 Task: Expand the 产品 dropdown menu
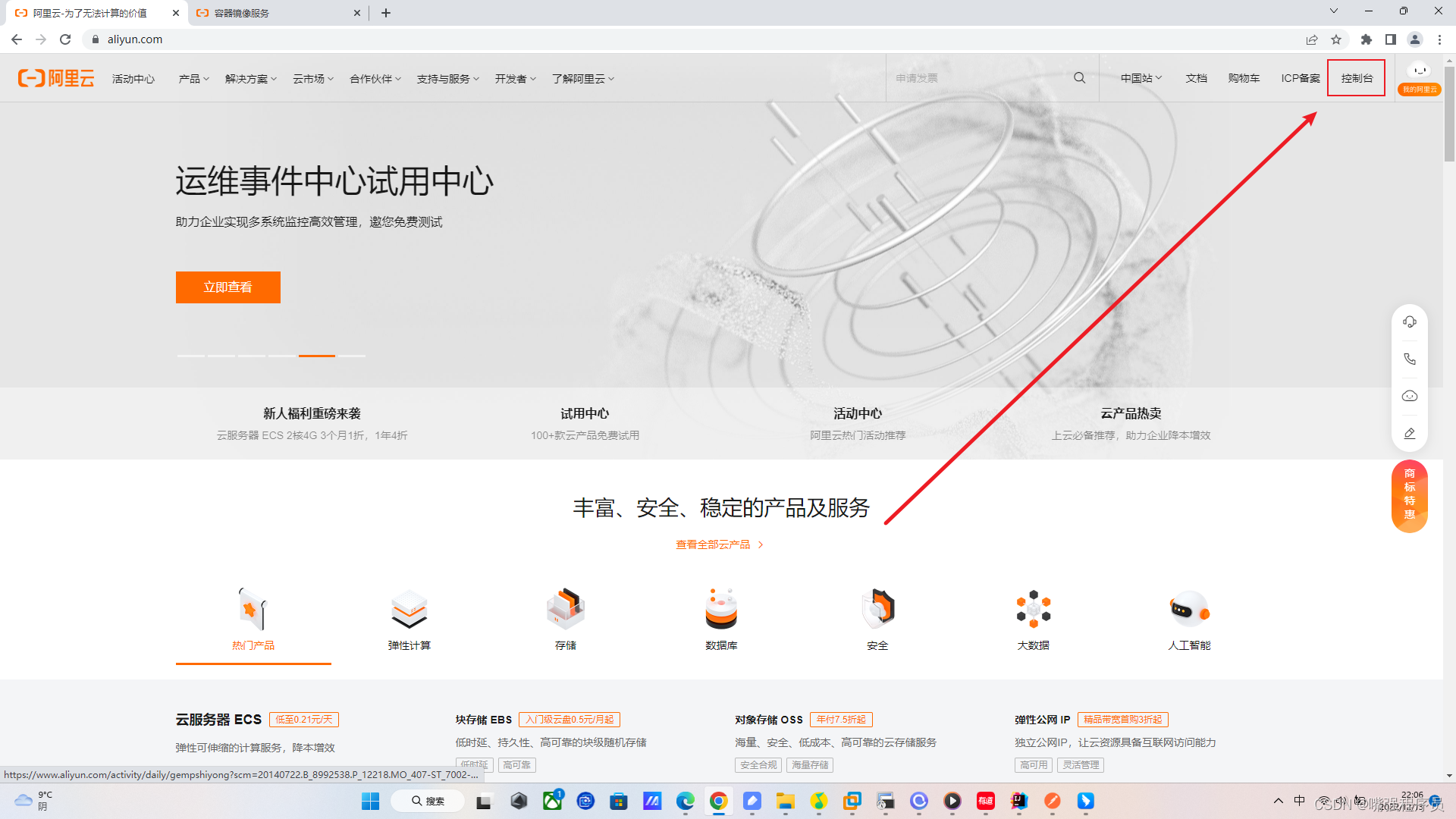tap(193, 79)
